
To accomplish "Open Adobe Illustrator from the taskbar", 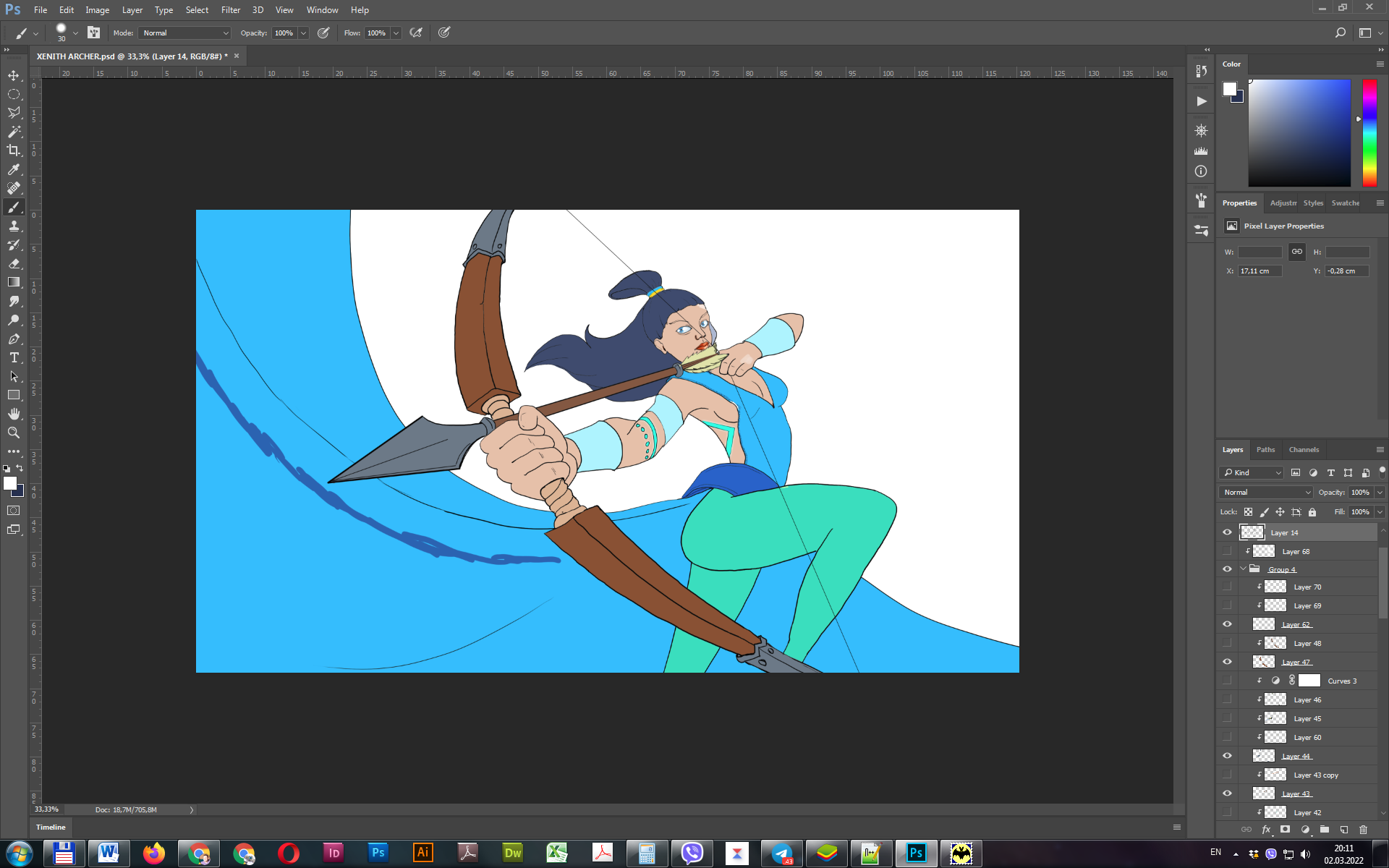I will [x=423, y=854].
